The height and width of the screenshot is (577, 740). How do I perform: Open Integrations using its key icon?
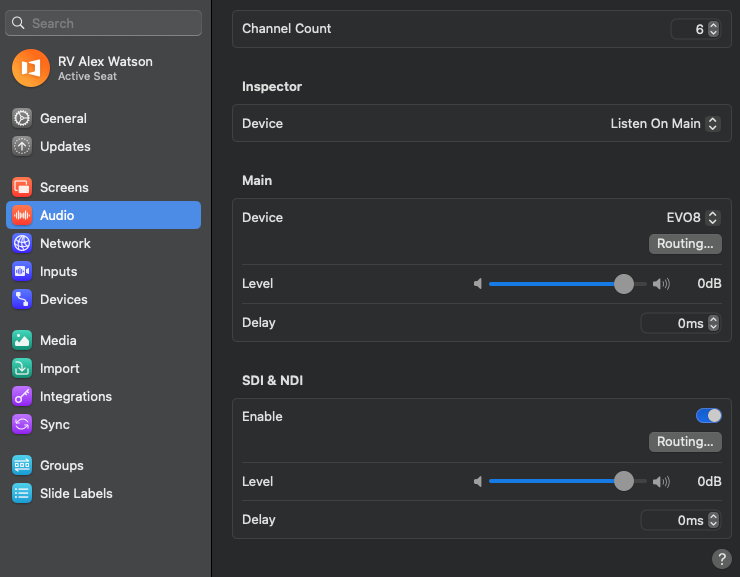(x=22, y=396)
